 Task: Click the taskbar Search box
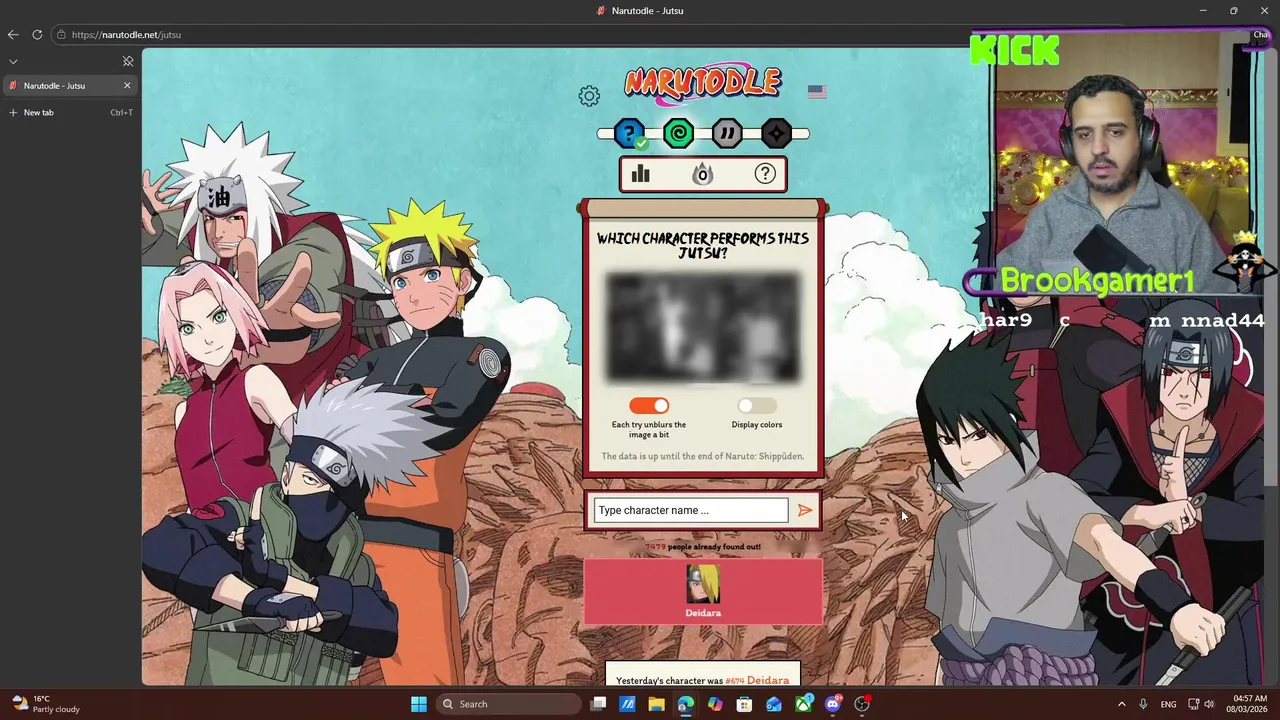tap(507, 704)
